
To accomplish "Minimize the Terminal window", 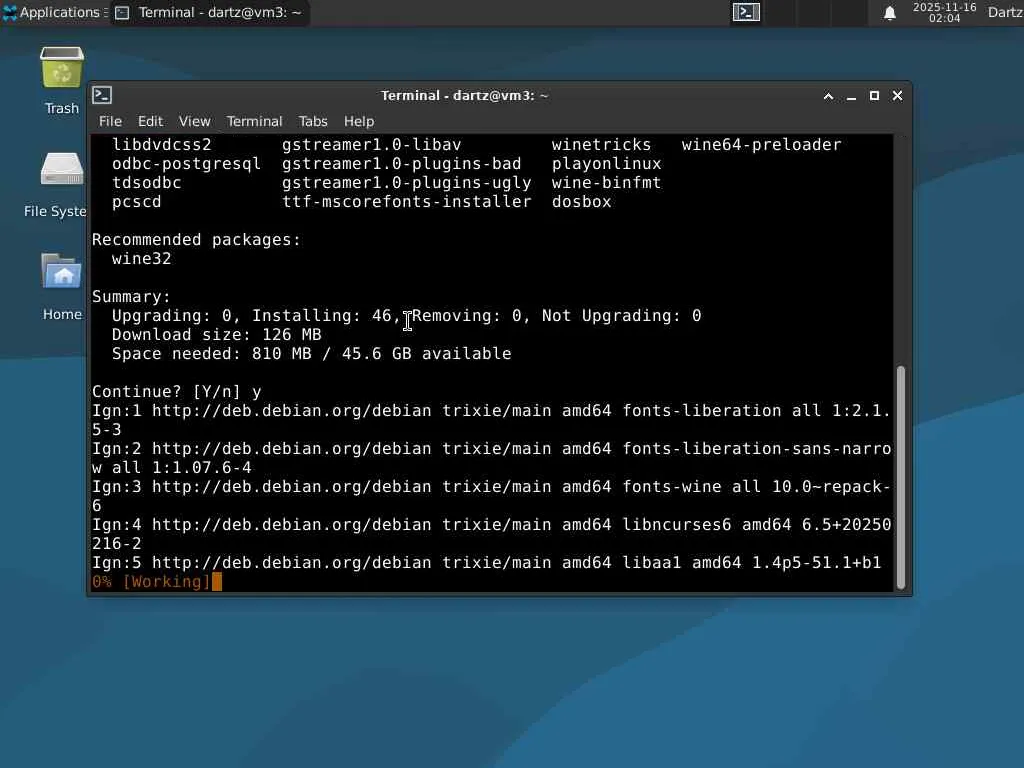I will (x=851, y=96).
